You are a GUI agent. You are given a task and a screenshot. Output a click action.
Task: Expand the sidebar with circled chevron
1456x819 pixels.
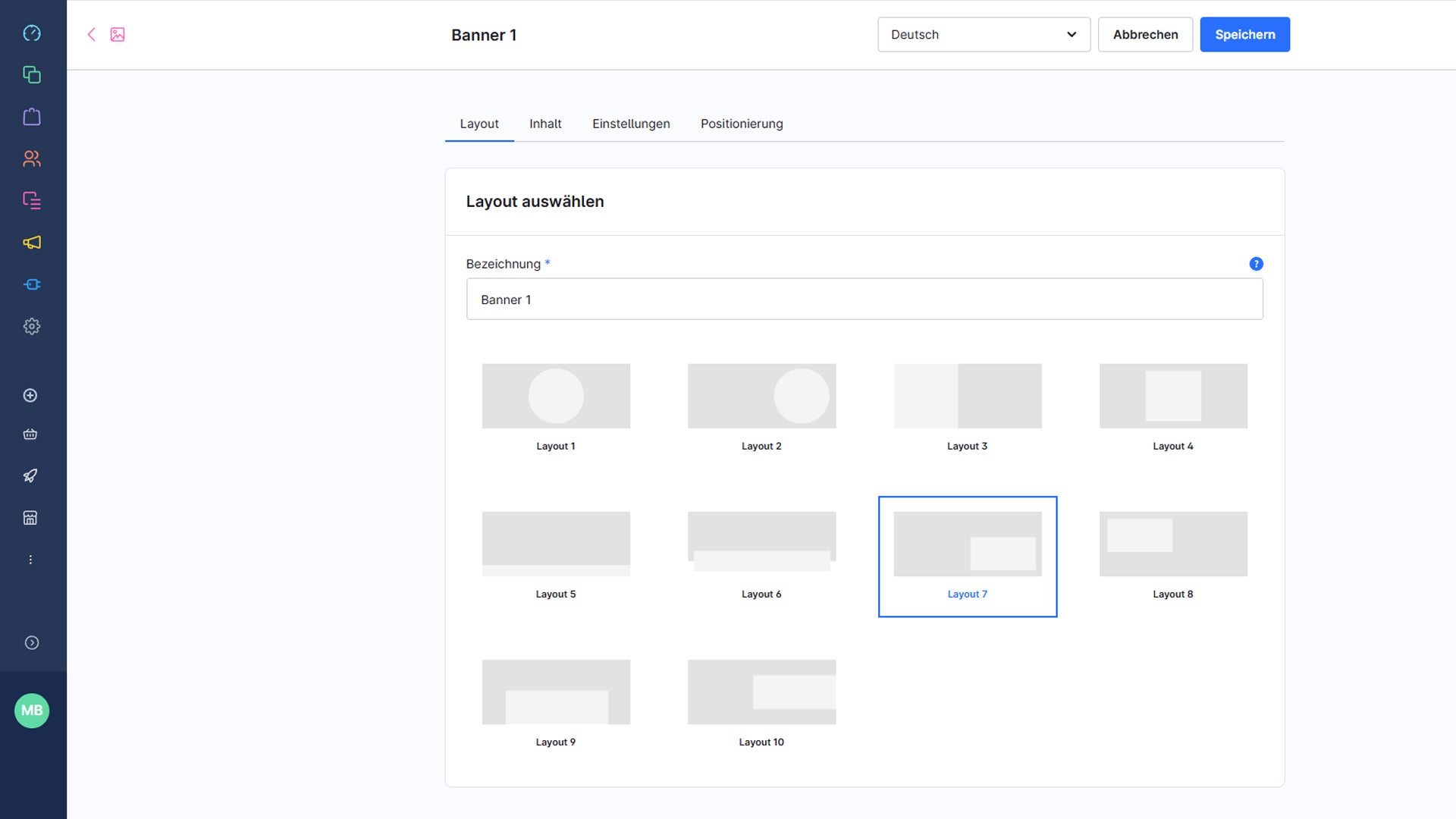pos(32,643)
